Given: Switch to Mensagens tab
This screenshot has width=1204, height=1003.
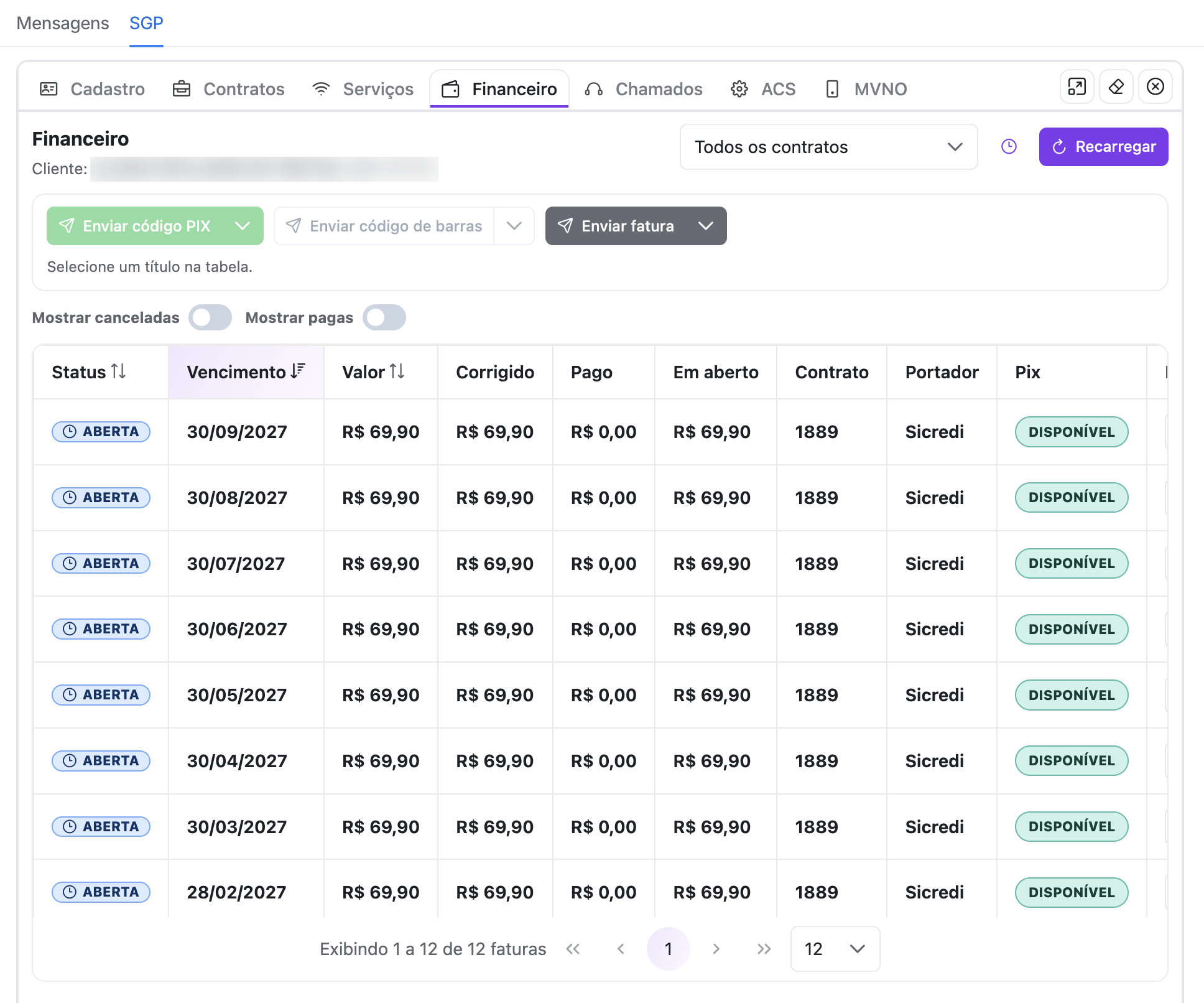Looking at the screenshot, I should point(63,23).
